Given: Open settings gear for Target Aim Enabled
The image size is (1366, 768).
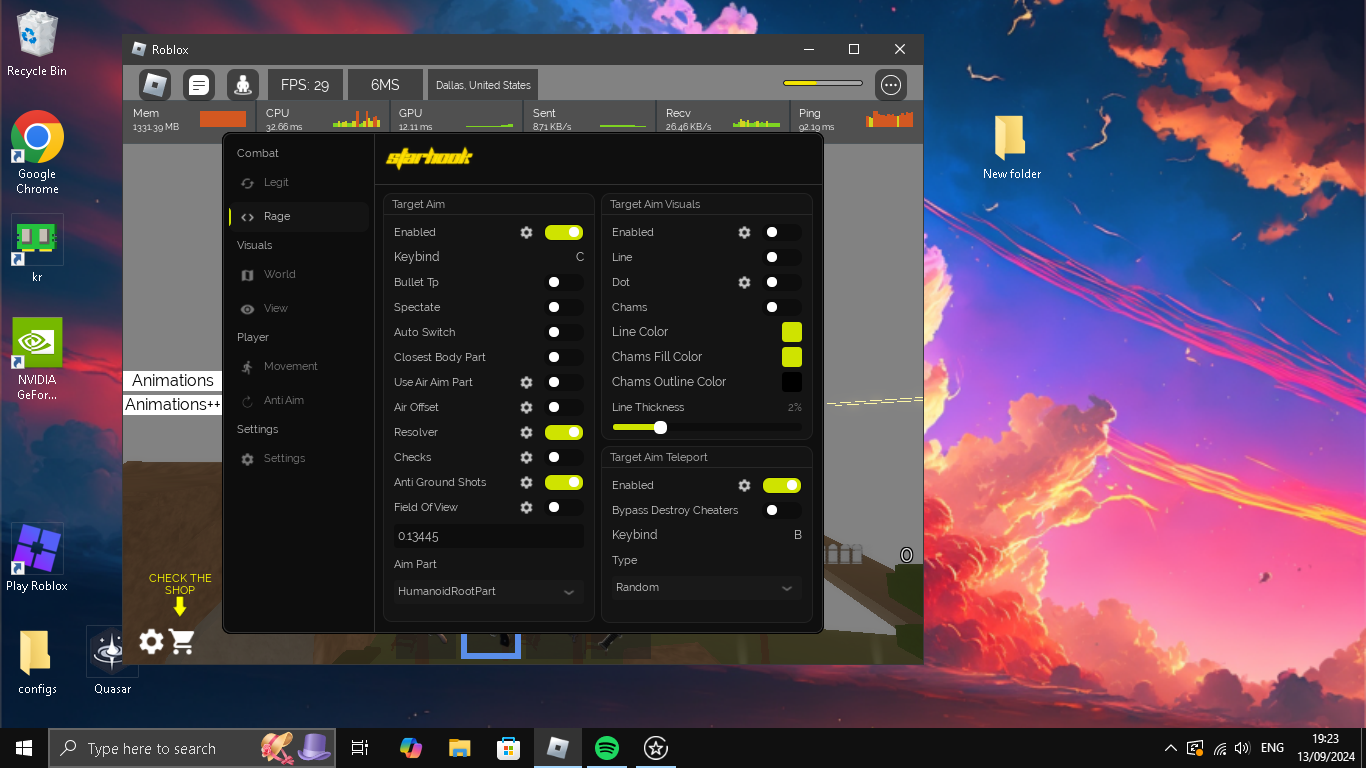Looking at the screenshot, I should (526, 232).
